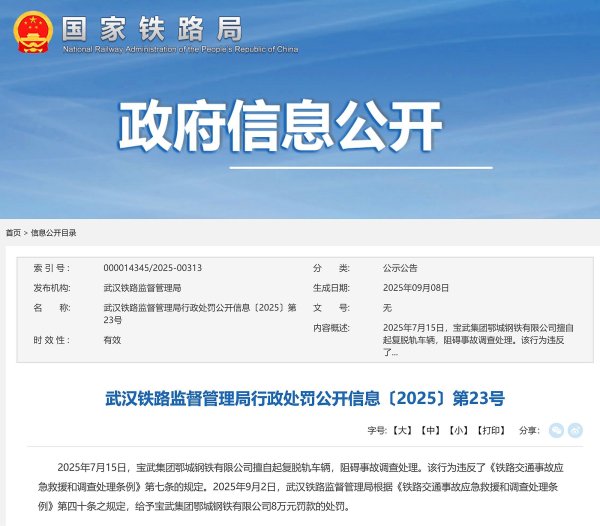
Task: Click category value 公示公告
Action: [x=400, y=268]
